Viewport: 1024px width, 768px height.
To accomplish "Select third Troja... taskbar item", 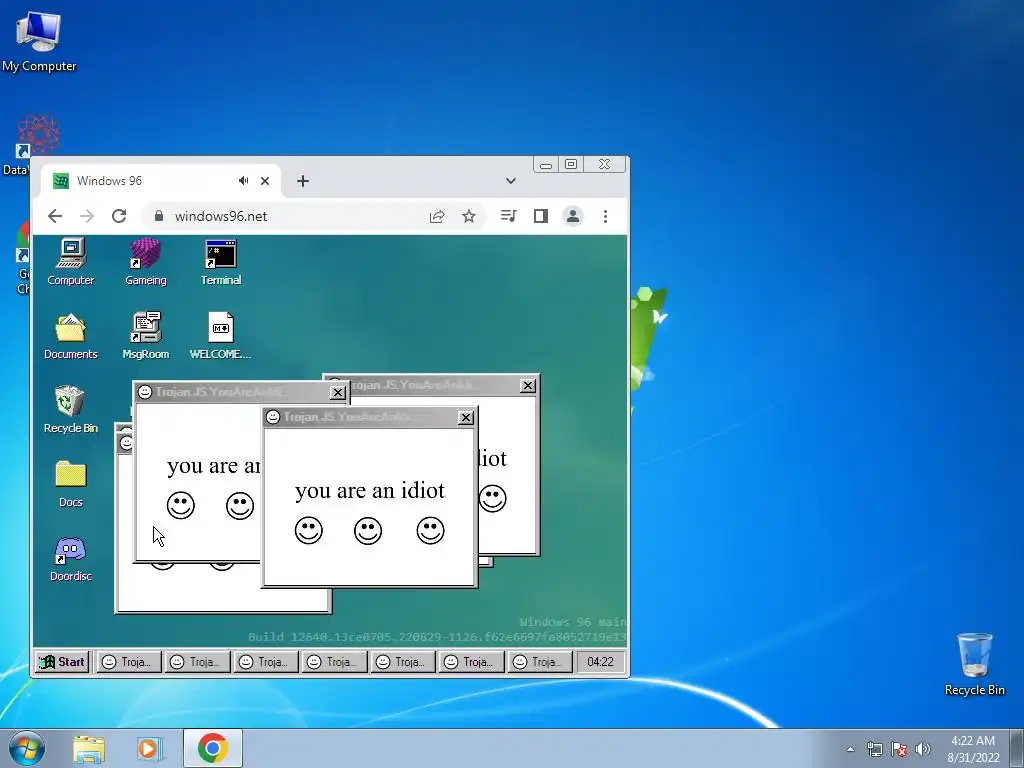I will pyautogui.click(x=265, y=662).
